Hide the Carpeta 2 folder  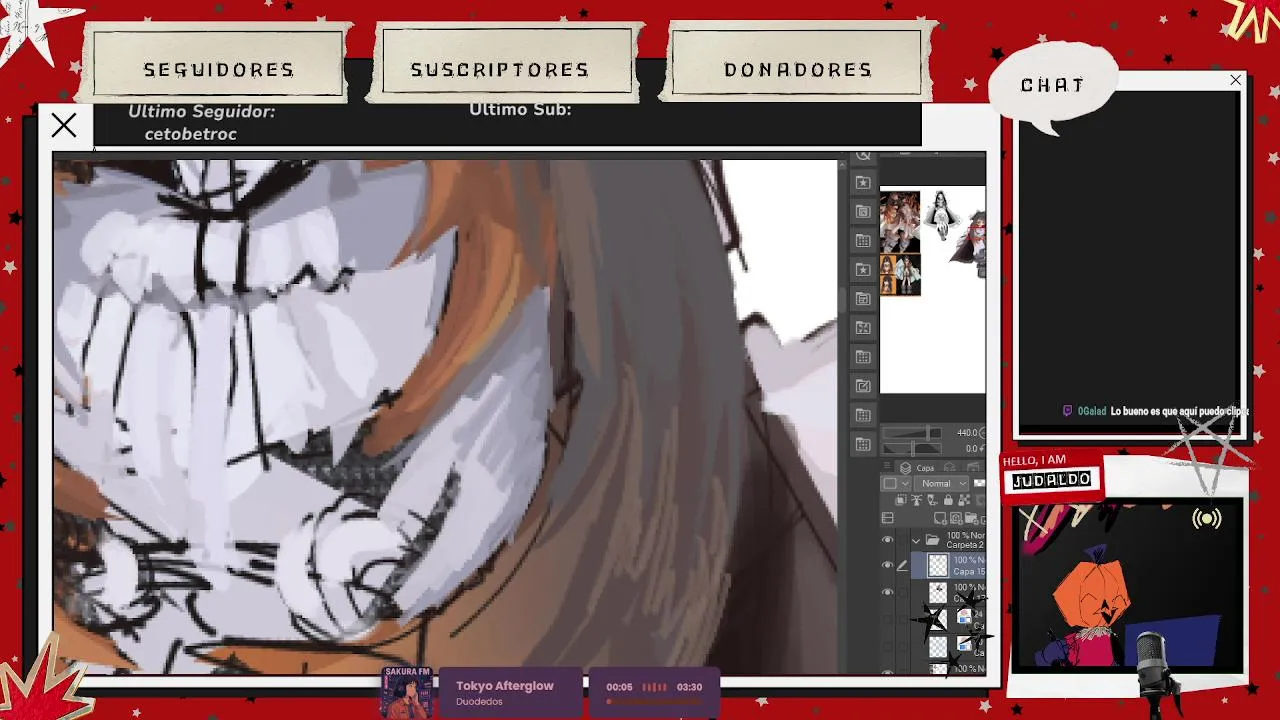pyautogui.click(x=888, y=539)
